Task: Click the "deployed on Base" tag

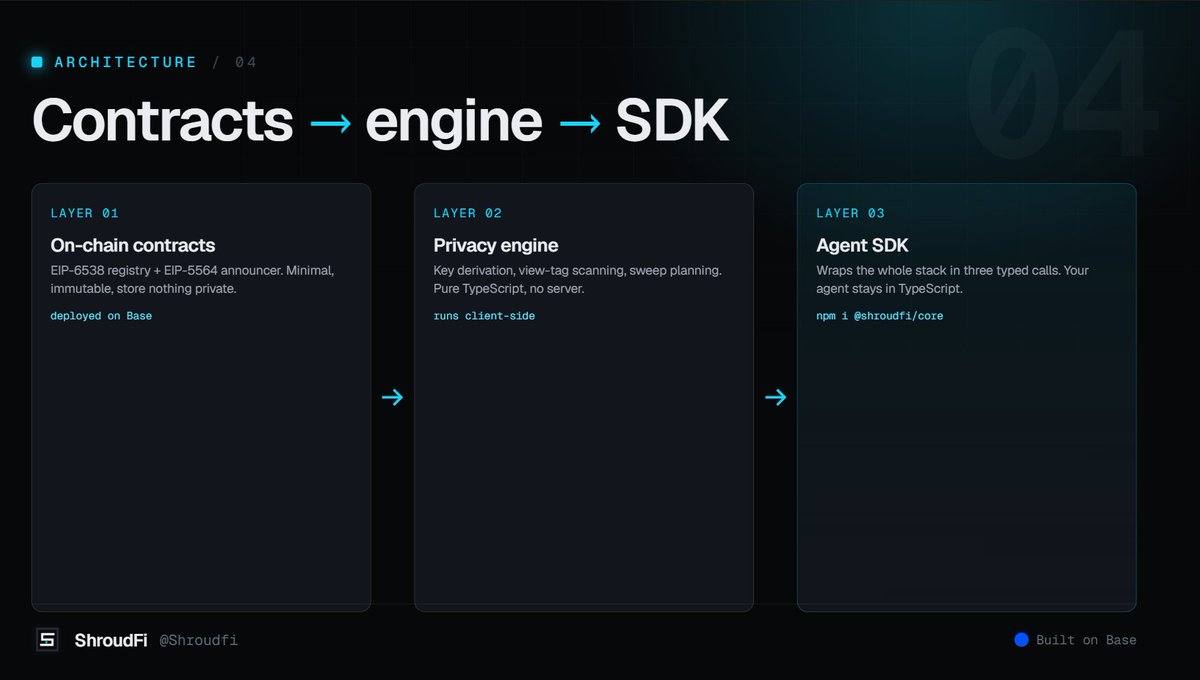Action: click(x=101, y=316)
